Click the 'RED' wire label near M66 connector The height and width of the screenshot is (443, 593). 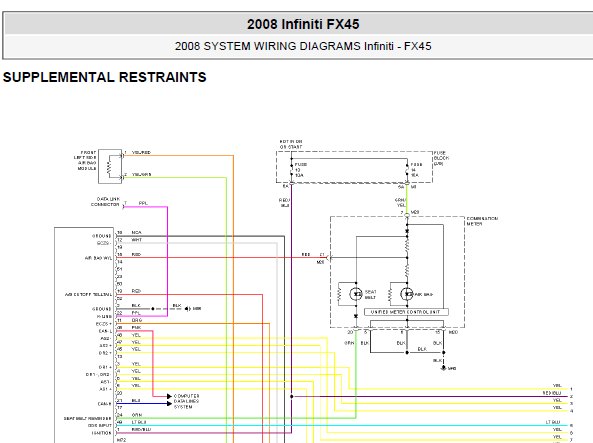coord(306,255)
